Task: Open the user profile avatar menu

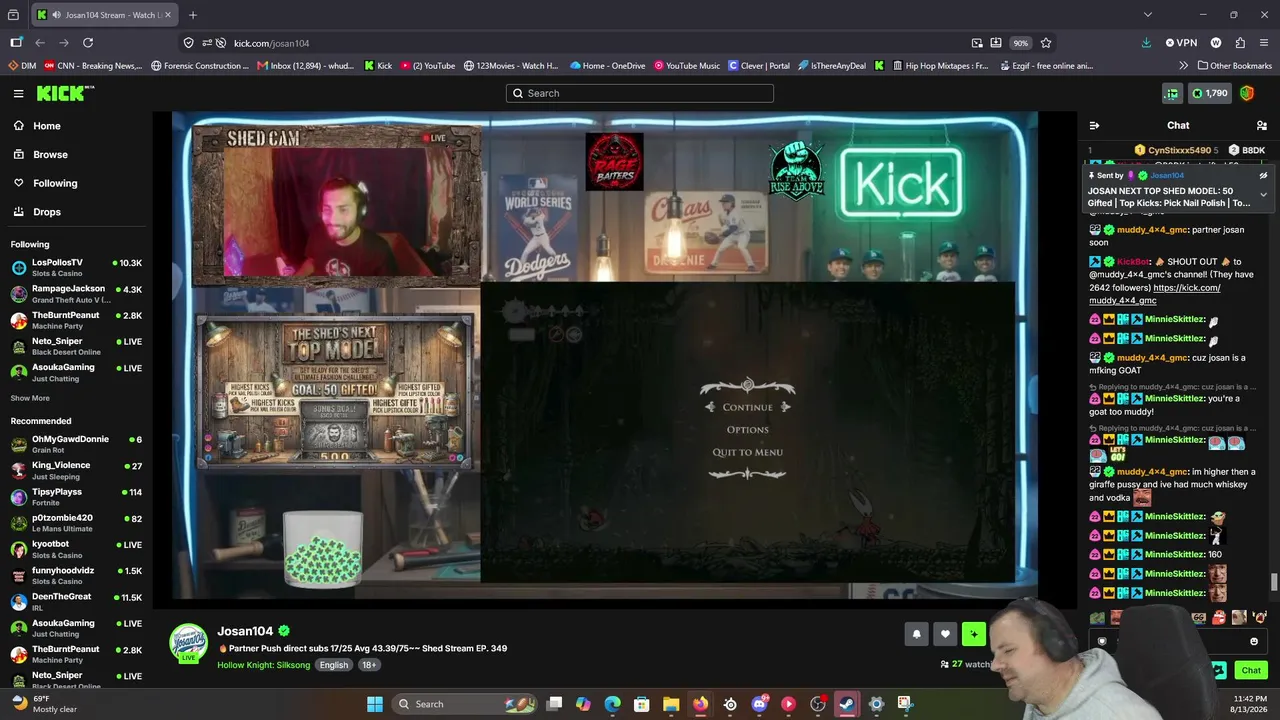Action: 1247,93
